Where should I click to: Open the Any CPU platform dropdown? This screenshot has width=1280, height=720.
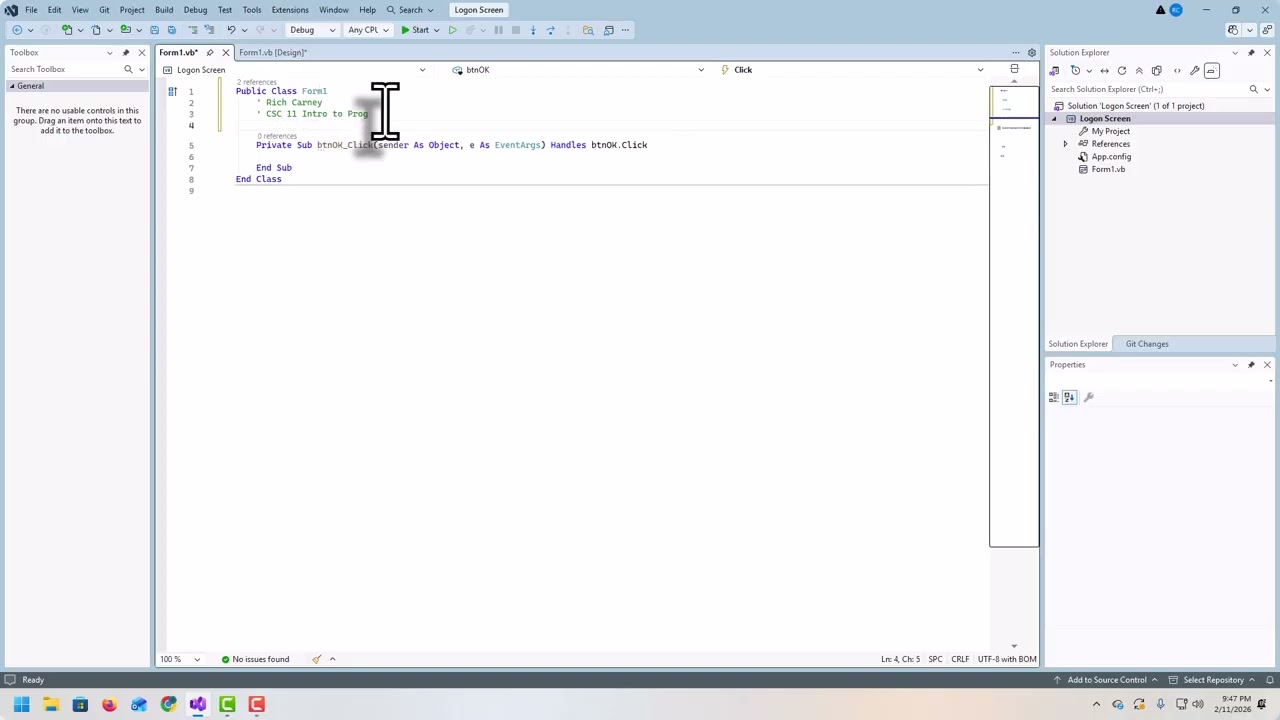click(367, 30)
